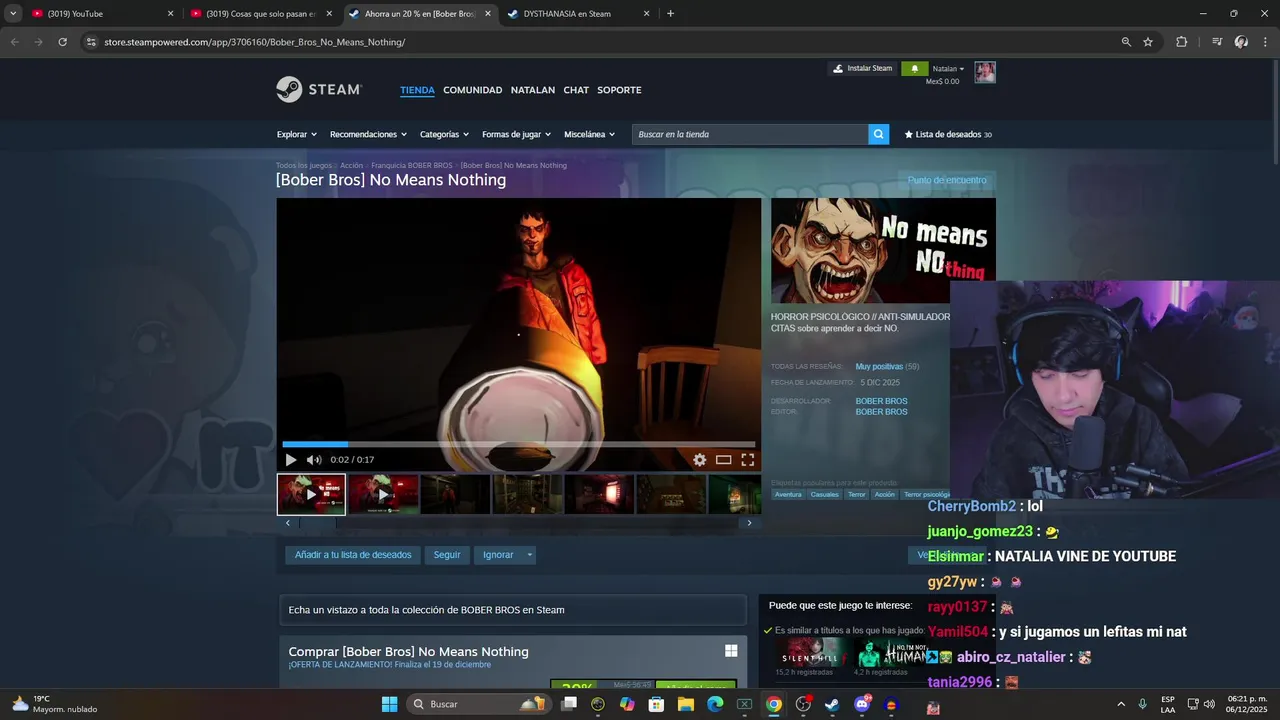The image size is (1280, 720).
Task: Click the Windows Start button
Action: coord(389,704)
